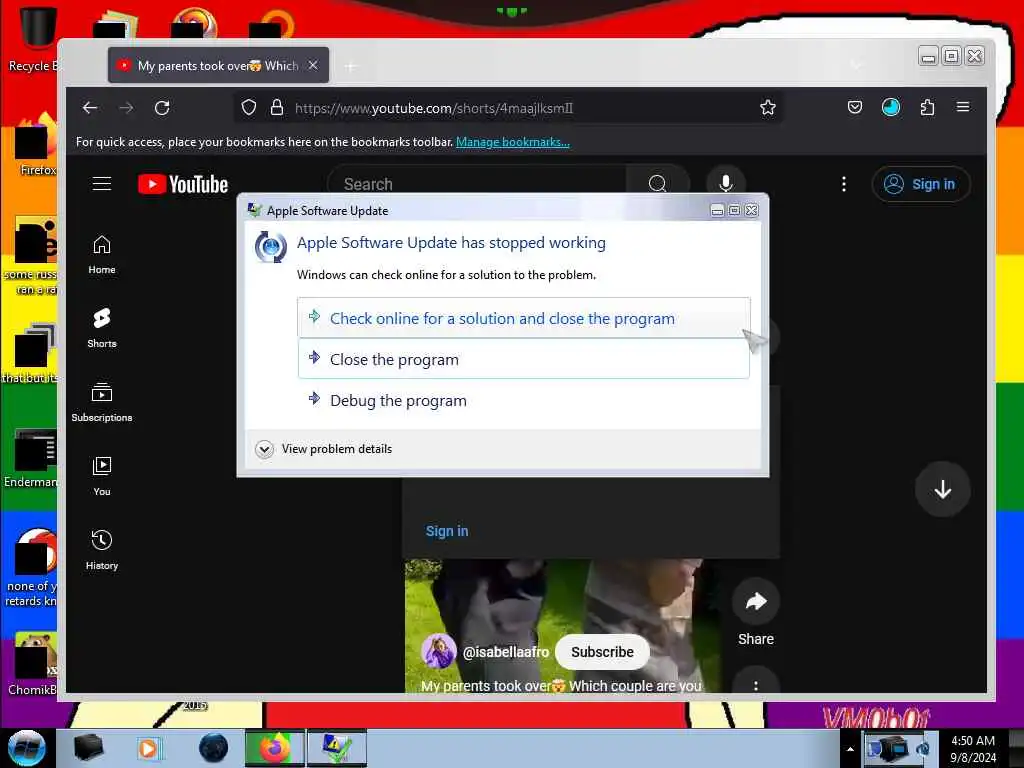Image resolution: width=1024 pixels, height=768 pixels.
Task: Click the Firefox URL address field
Action: tap(509, 108)
